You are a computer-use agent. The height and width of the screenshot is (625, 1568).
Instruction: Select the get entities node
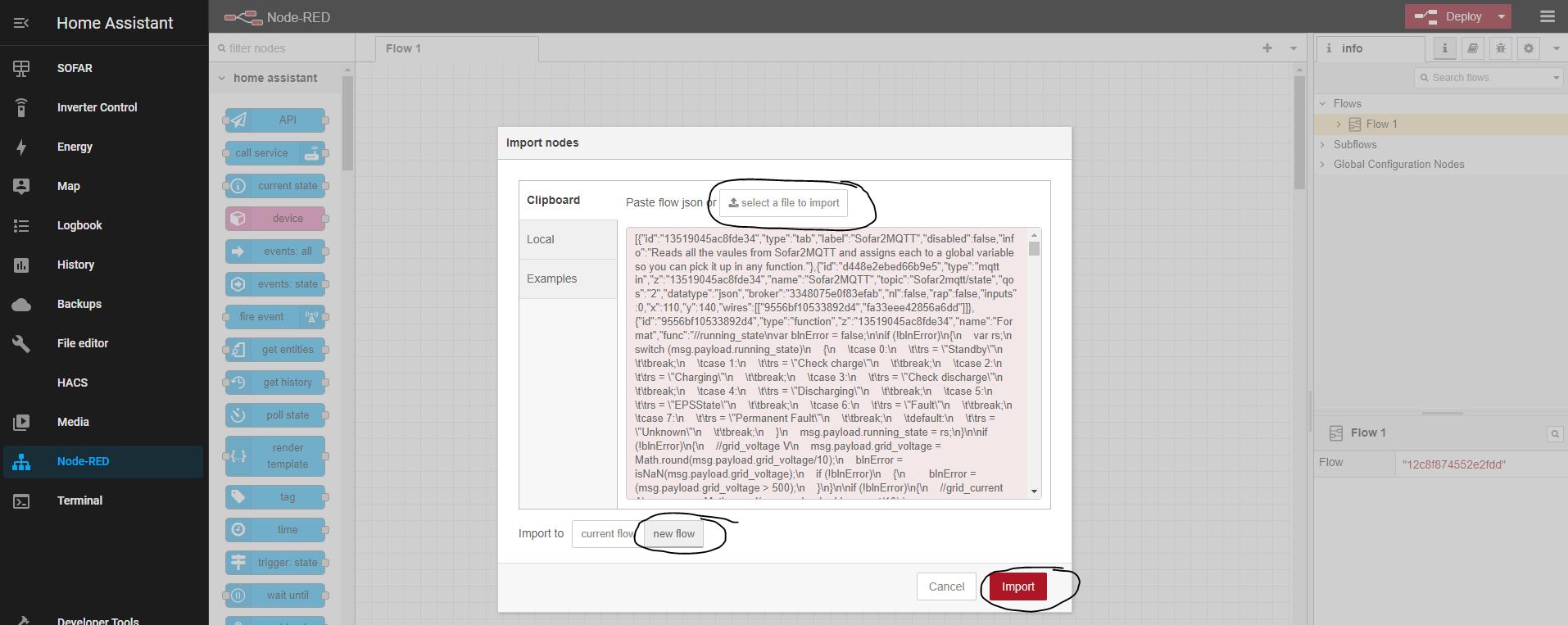[275, 350]
